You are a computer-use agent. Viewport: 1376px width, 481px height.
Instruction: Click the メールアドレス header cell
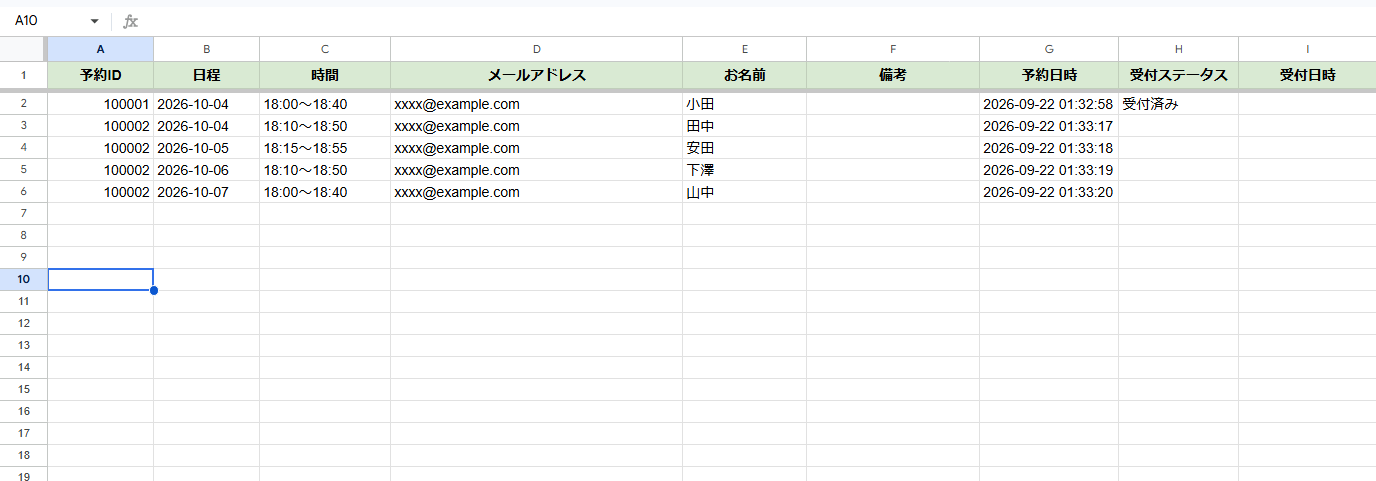(536, 75)
